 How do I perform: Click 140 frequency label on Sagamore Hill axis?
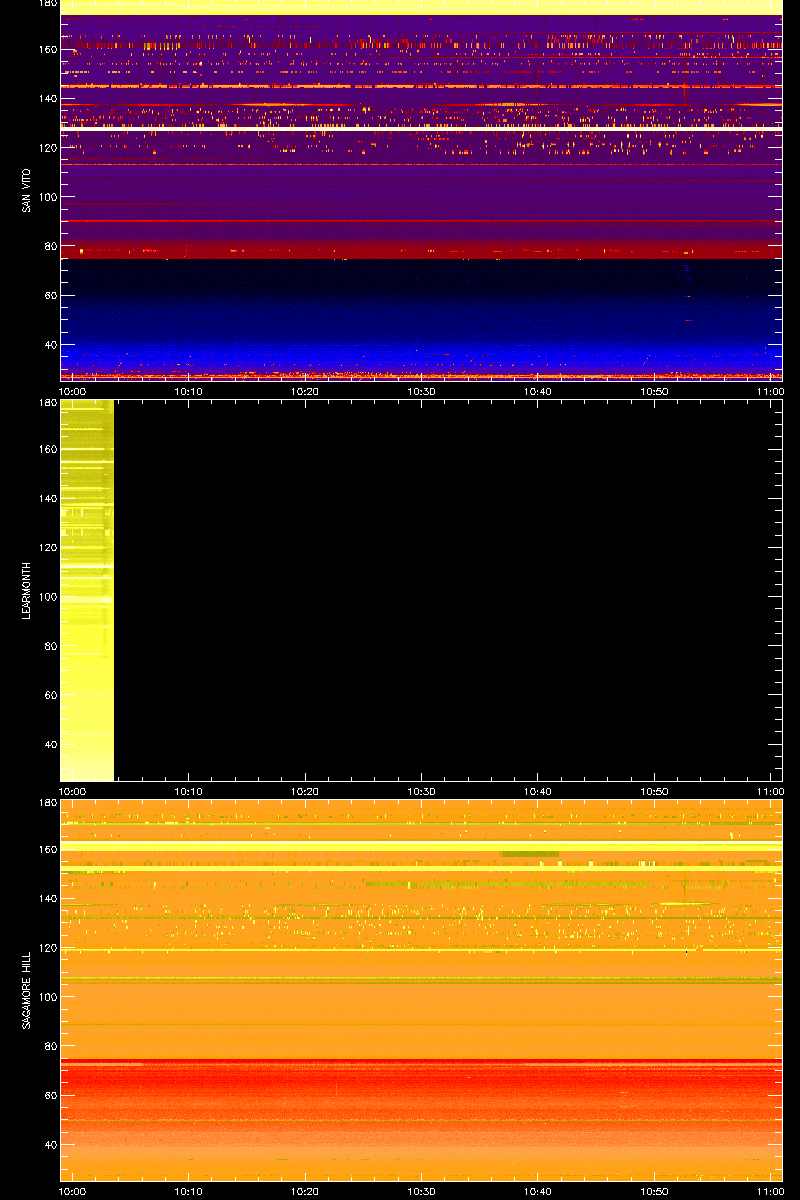point(48,898)
